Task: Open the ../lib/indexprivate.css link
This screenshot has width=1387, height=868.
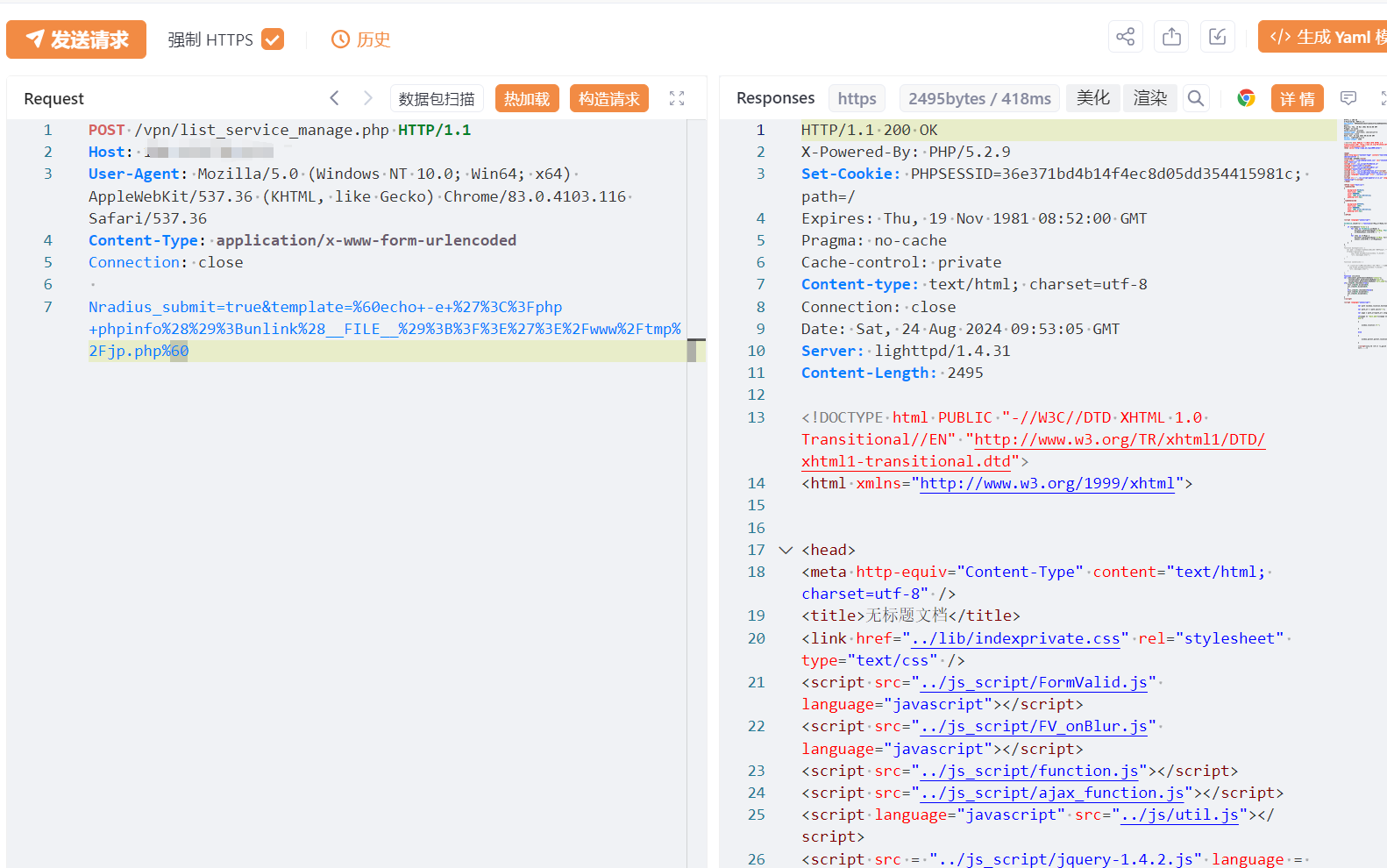Action: coord(1016,638)
